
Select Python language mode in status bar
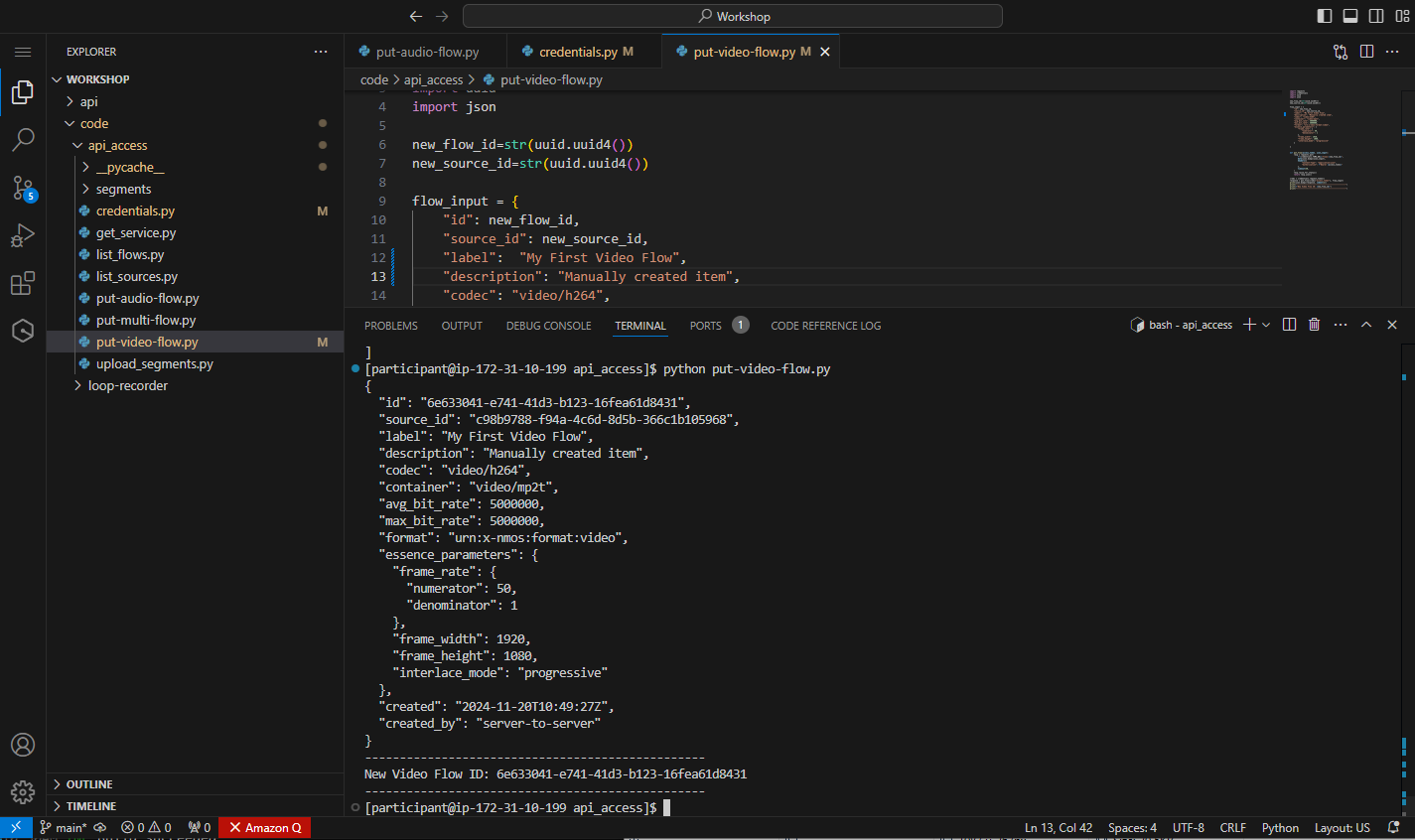tap(1280, 828)
